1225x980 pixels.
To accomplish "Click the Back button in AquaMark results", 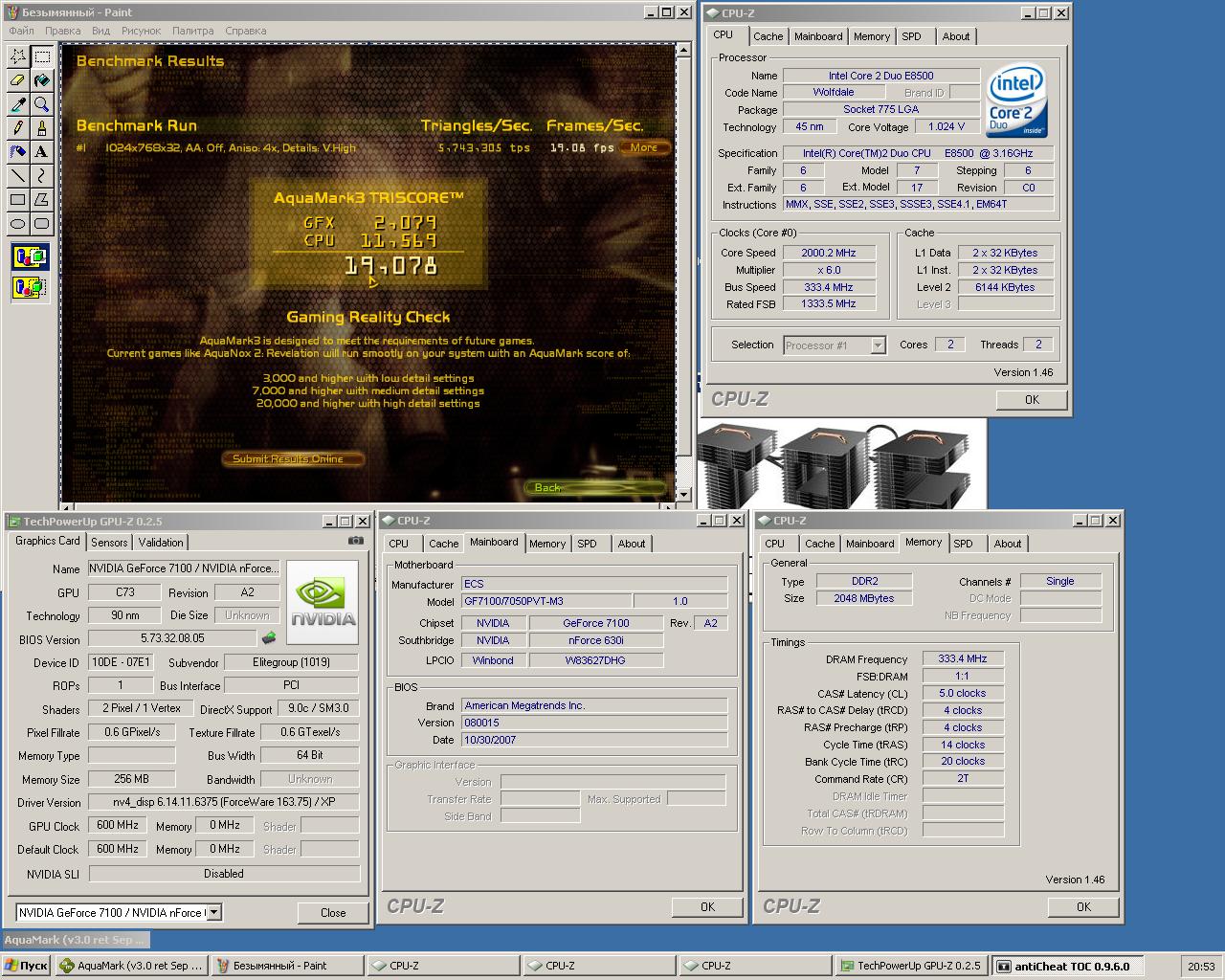I will click(x=594, y=488).
